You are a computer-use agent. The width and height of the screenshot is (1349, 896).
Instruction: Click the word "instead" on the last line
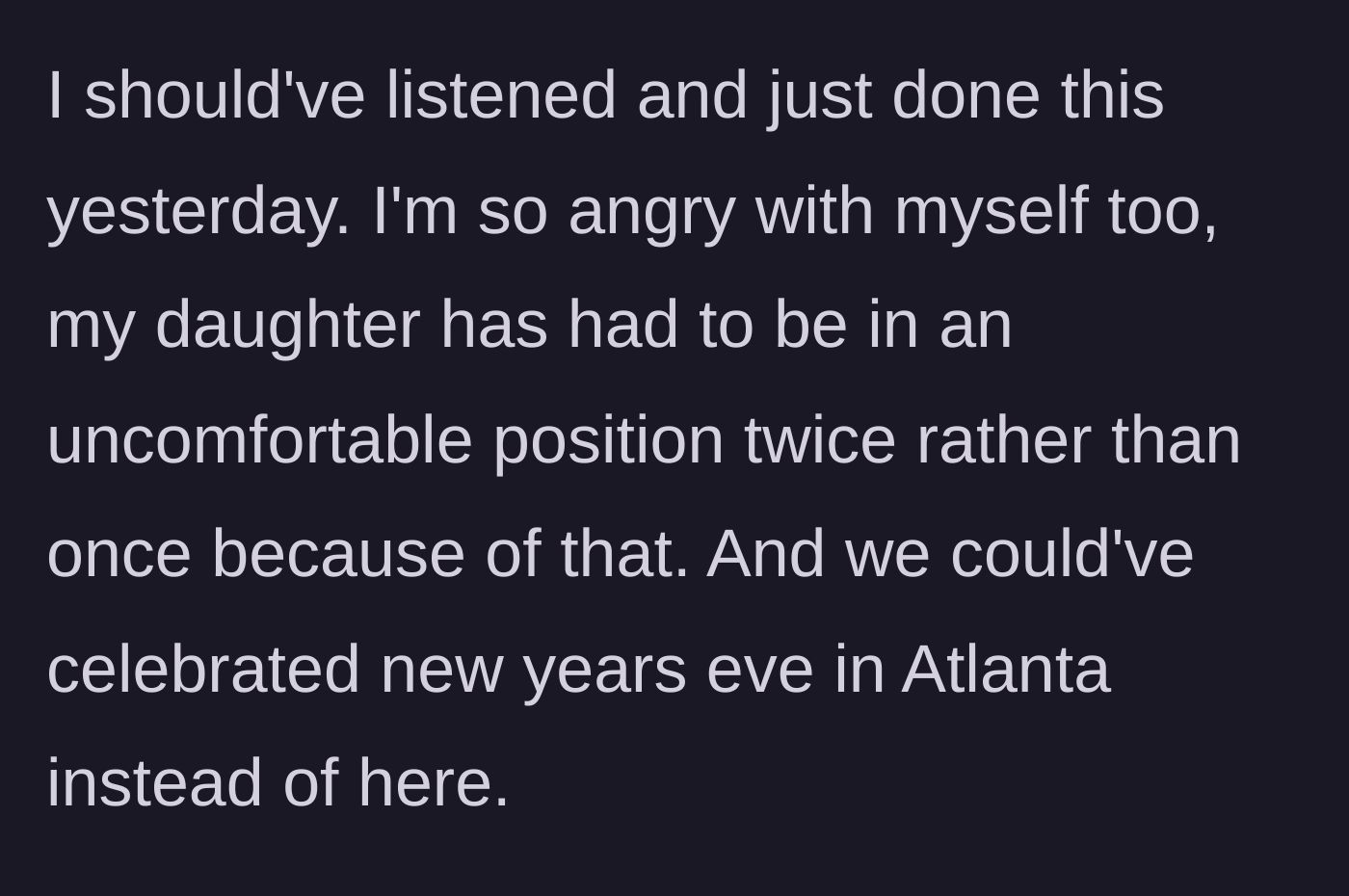pos(154,782)
